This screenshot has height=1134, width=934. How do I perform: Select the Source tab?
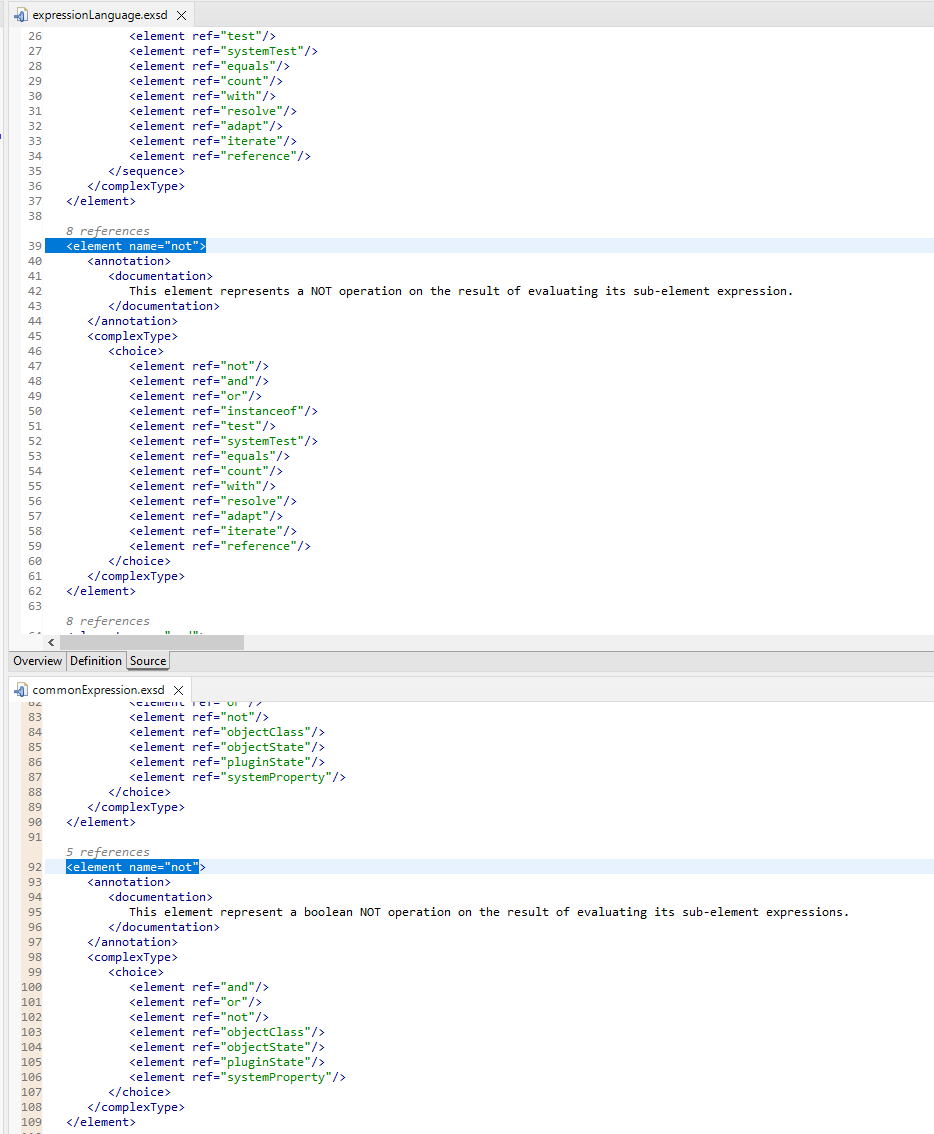point(147,660)
